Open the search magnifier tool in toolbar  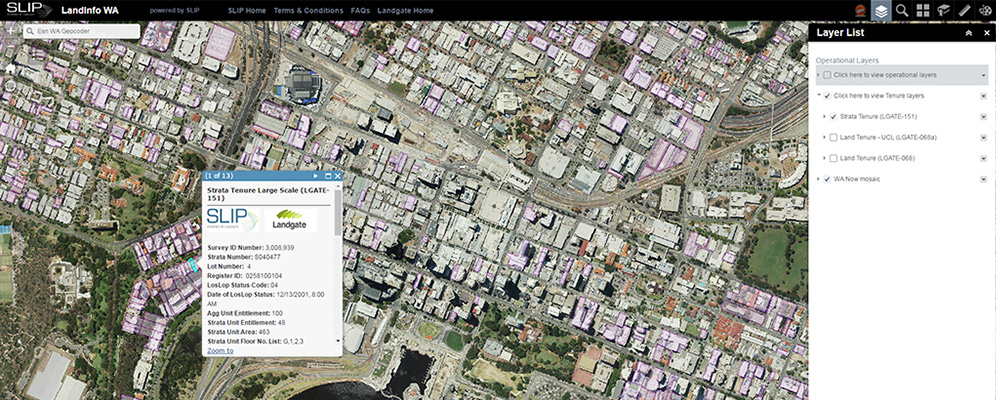pos(901,10)
